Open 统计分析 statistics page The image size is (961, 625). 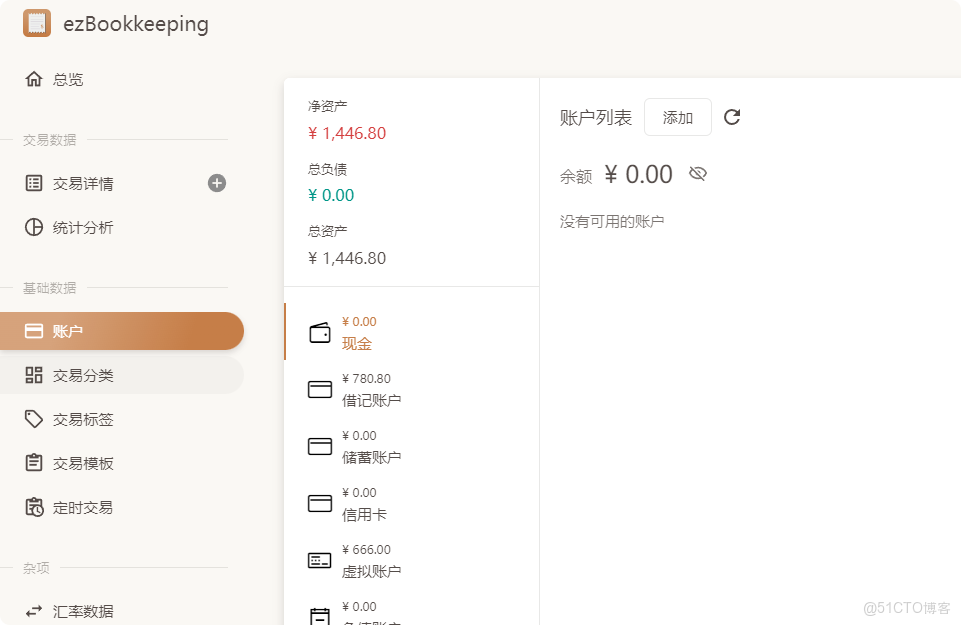pyautogui.click(x=83, y=227)
